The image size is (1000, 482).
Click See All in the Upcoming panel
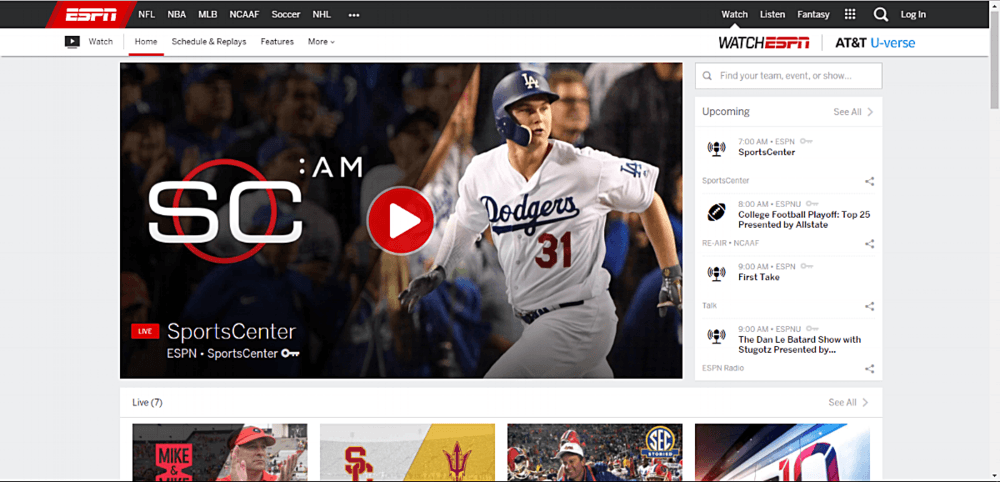pyautogui.click(x=847, y=112)
